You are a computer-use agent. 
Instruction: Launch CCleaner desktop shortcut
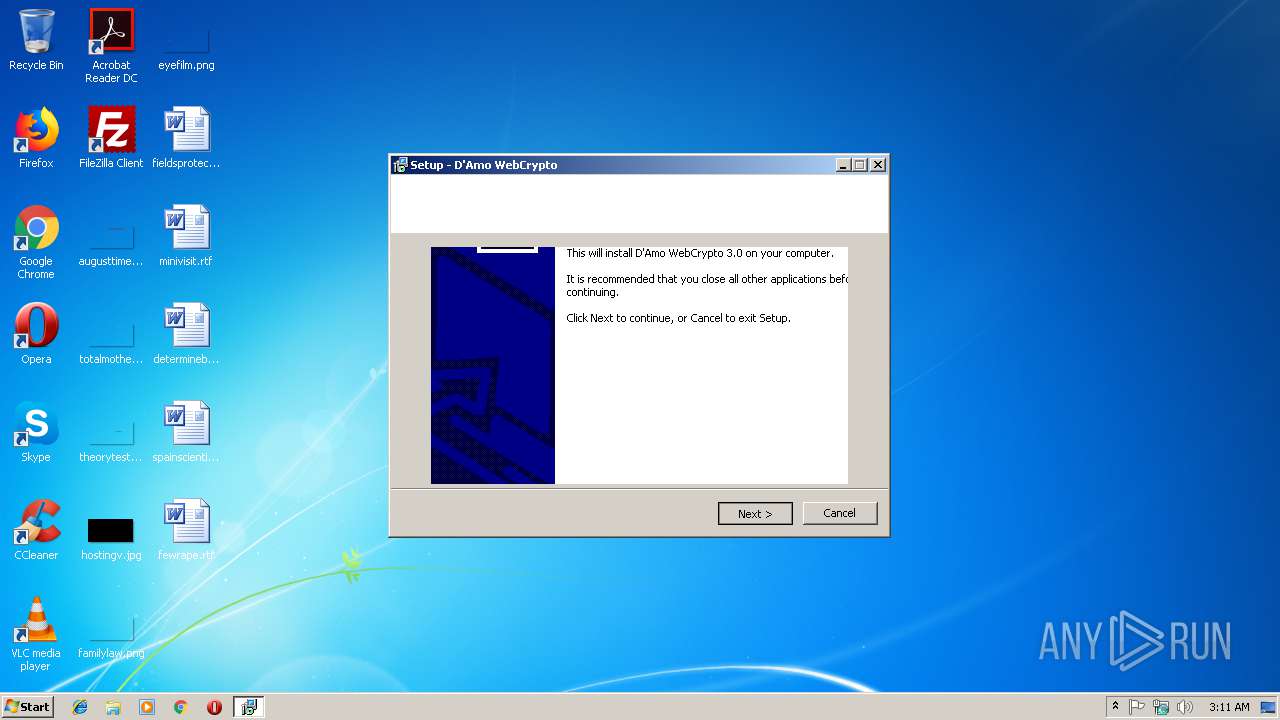36,530
